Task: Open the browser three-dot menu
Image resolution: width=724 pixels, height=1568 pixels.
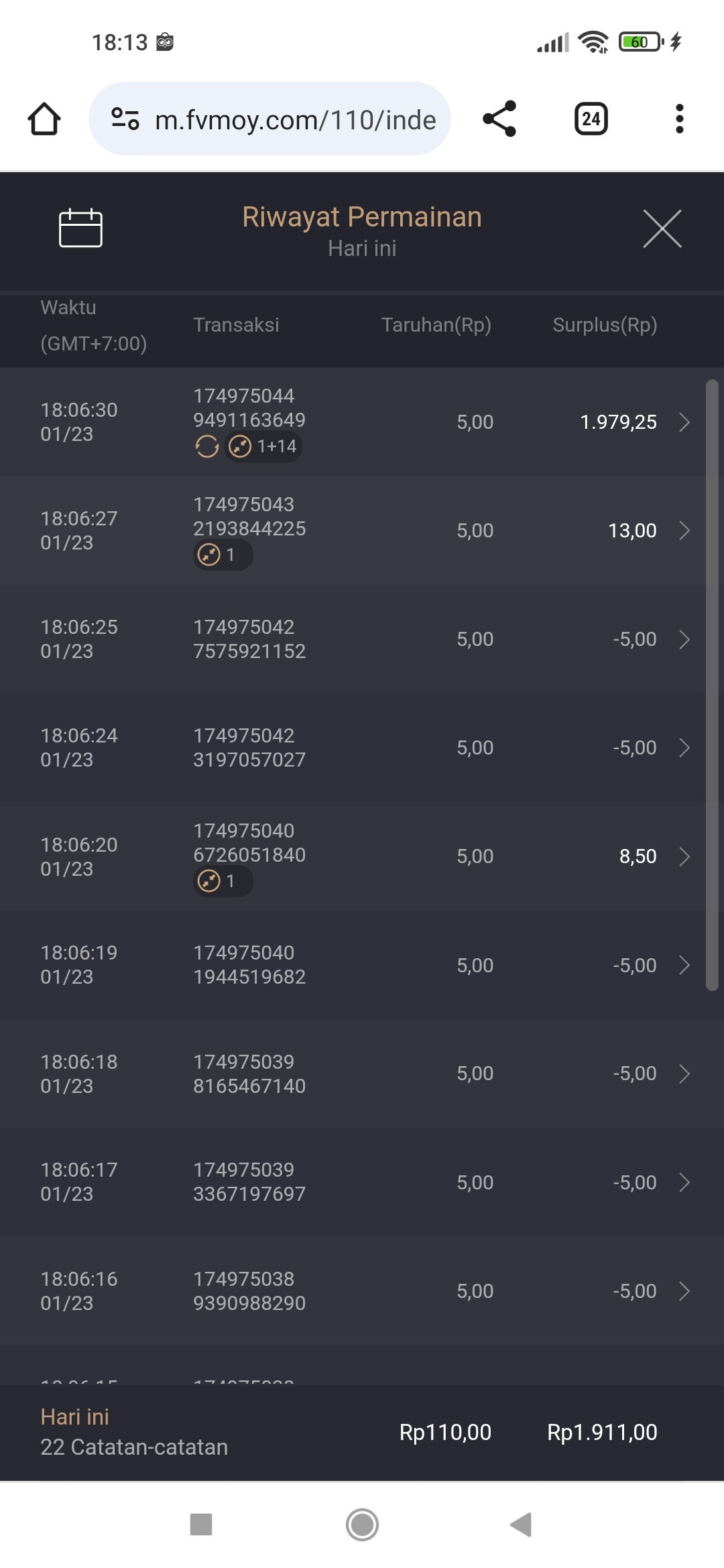Action: tap(679, 119)
